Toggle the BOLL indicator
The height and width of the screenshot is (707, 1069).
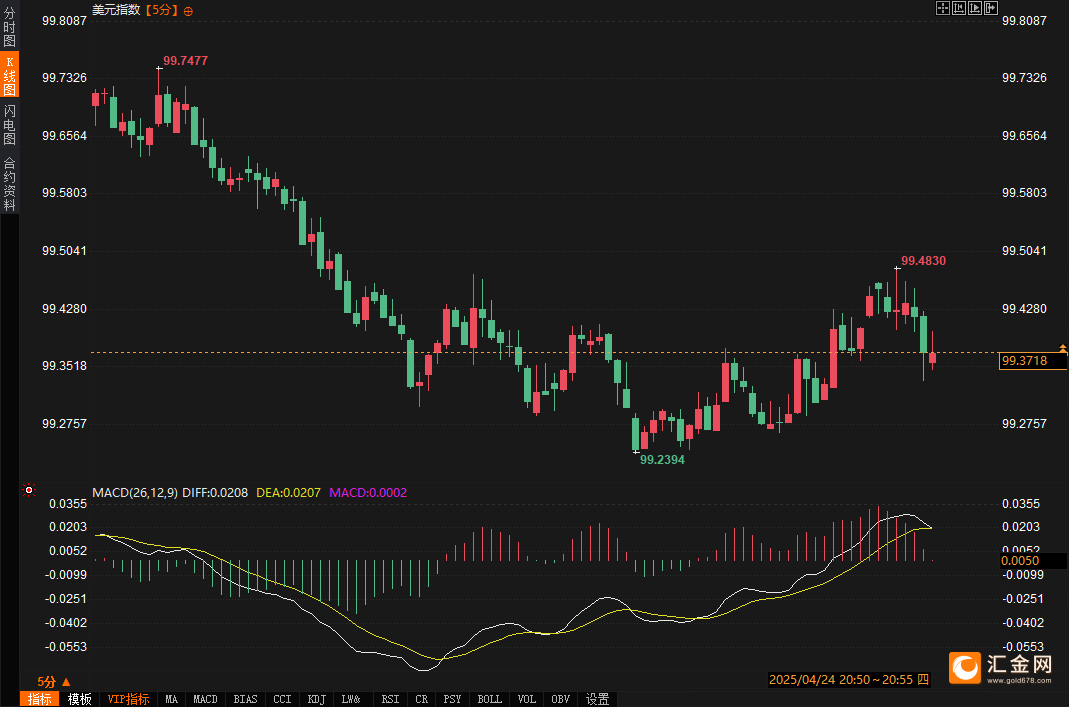(x=489, y=699)
